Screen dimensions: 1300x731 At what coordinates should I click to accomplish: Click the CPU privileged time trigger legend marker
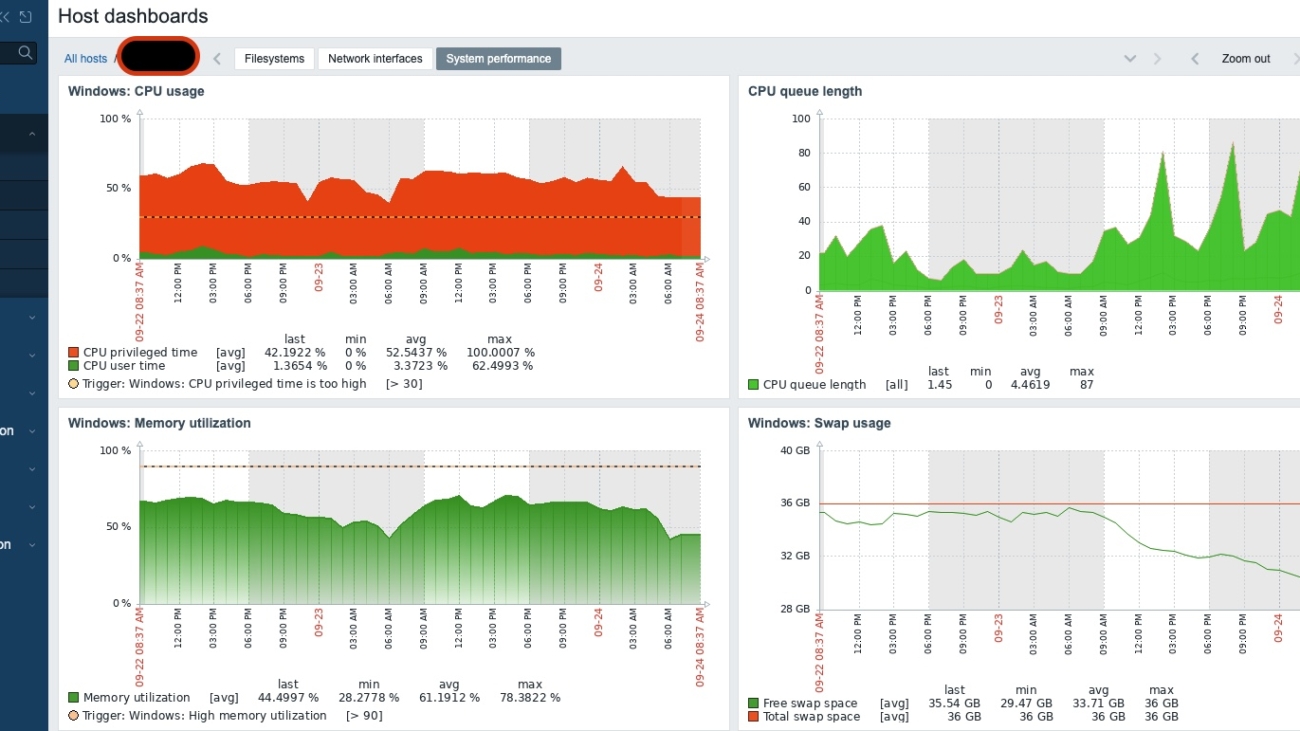[x=73, y=384]
